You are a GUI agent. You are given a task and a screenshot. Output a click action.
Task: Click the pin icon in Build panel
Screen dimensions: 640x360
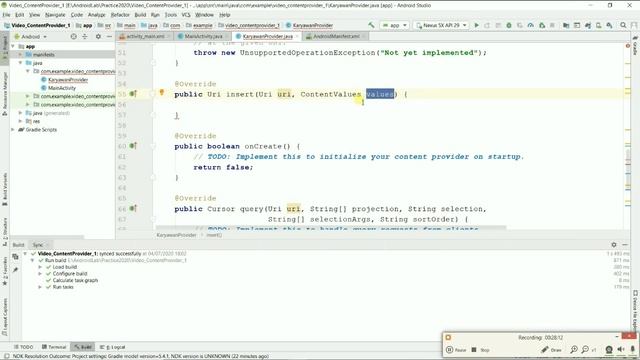tap(16, 270)
